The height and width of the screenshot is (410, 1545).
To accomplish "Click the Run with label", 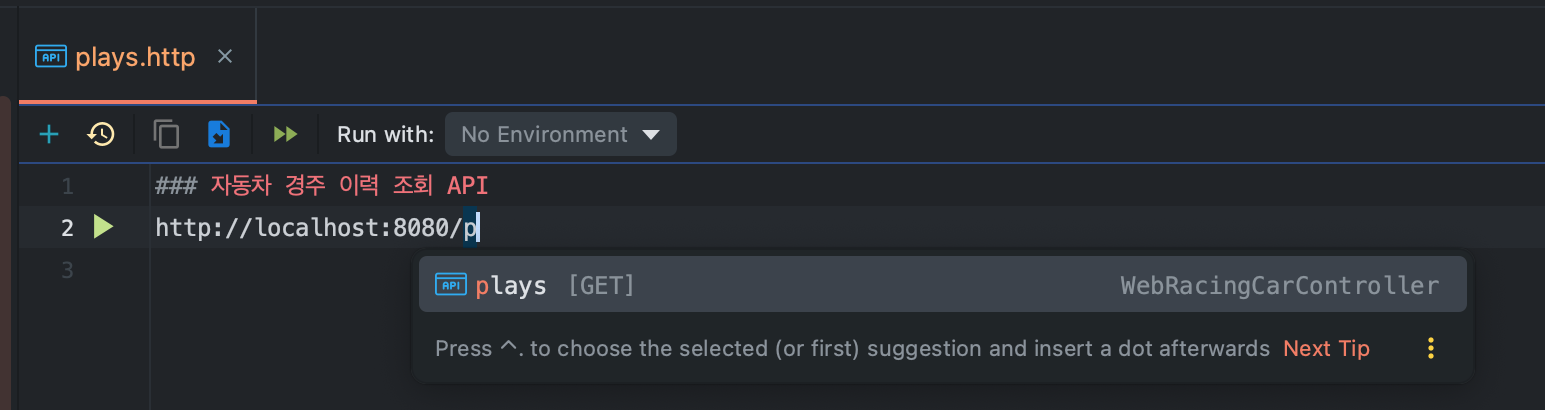I will [x=385, y=134].
